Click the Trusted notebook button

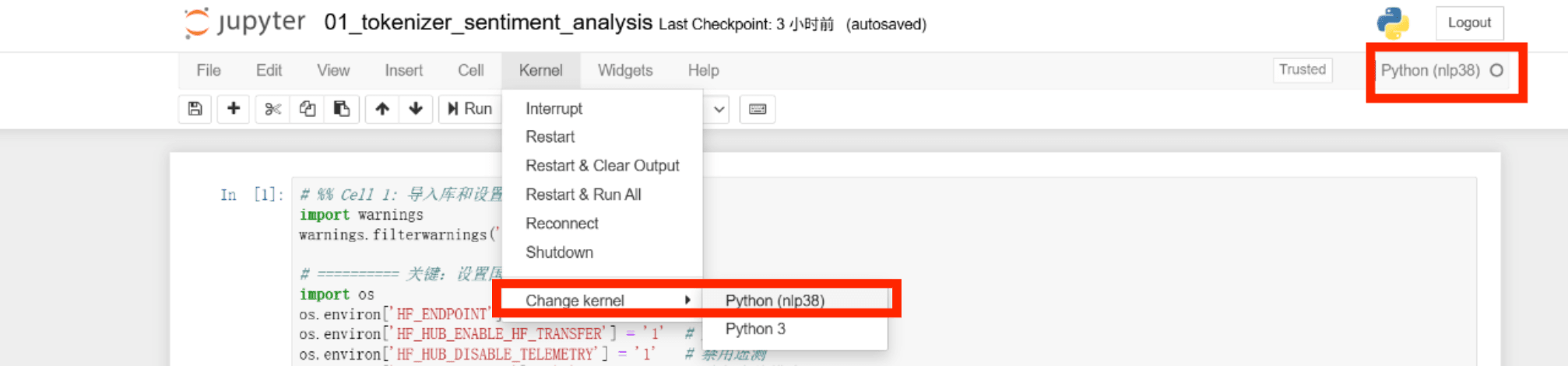[x=1303, y=69]
